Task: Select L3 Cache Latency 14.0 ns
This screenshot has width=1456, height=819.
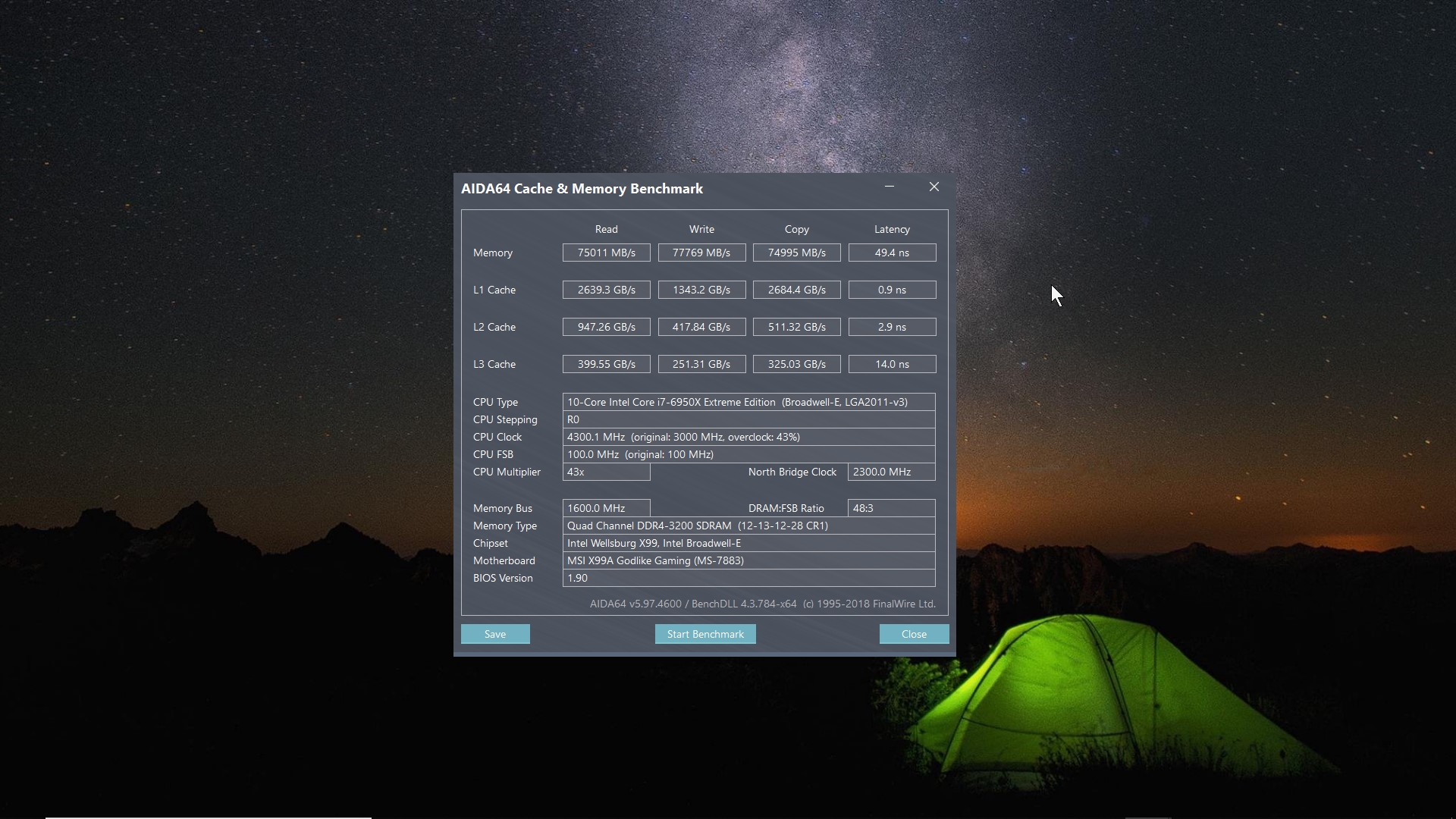Action: pyautogui.click(x=892, y=364)
